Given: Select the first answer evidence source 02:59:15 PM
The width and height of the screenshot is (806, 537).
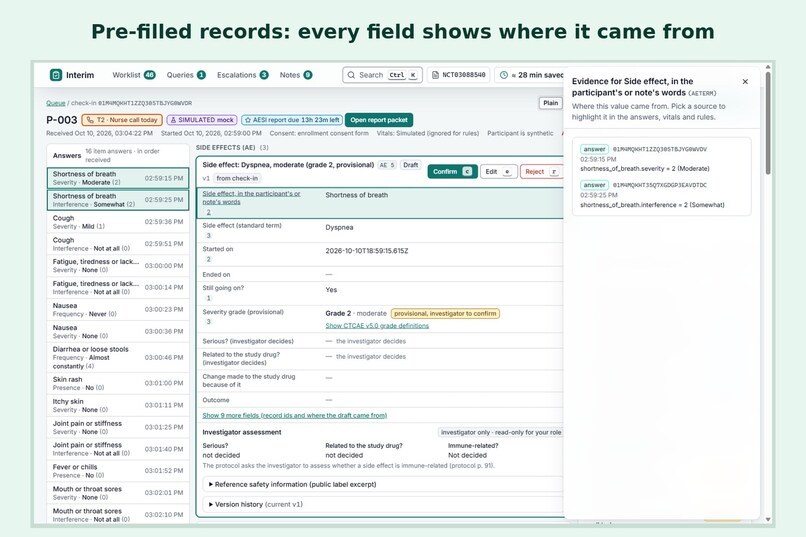Looking at the screenshot, I should pyautogui.click(x=661, y=158).
